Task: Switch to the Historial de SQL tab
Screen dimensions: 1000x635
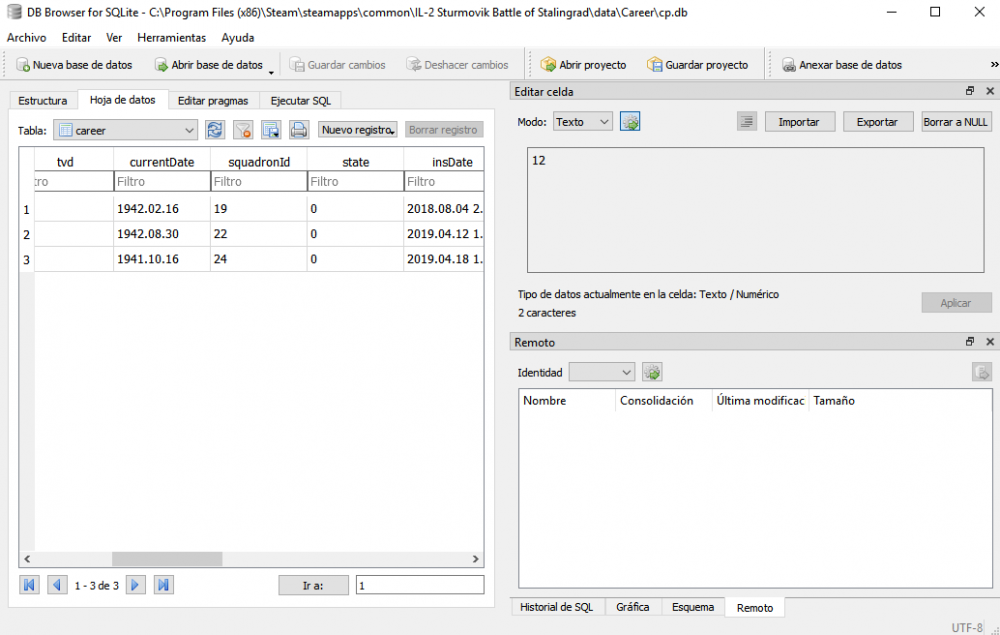Action: click(556, 607)
